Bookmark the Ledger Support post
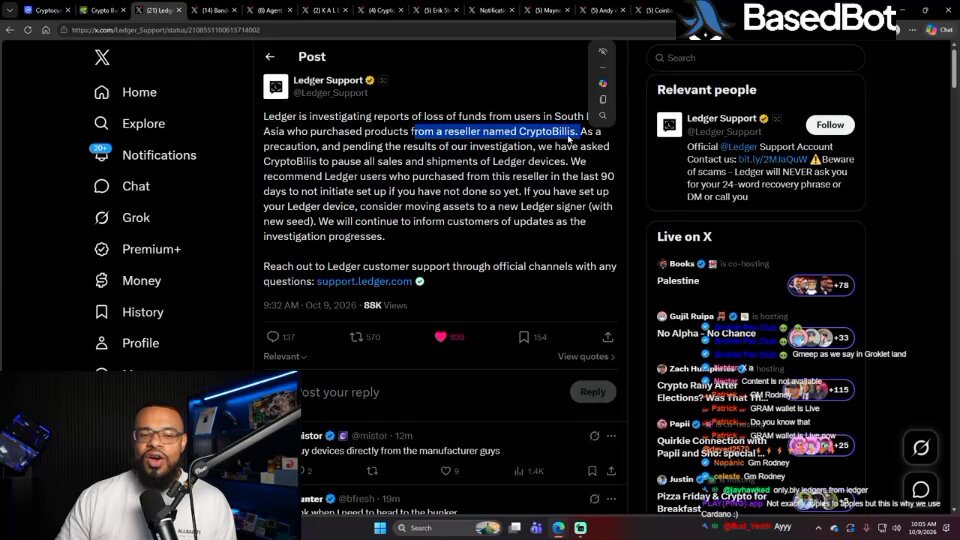 coord(523,337)
